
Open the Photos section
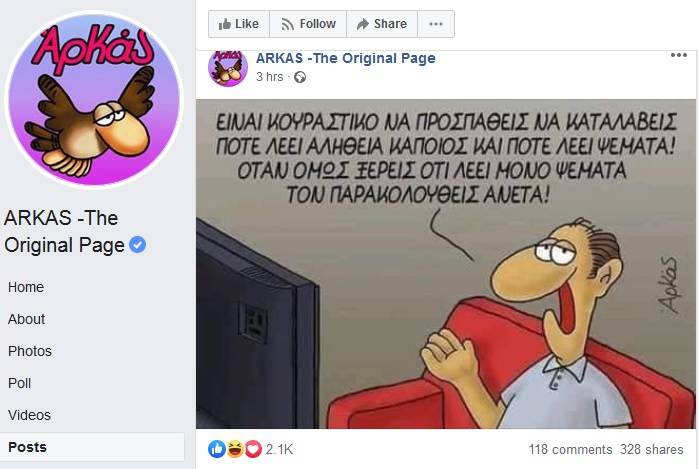coord(30,352)
